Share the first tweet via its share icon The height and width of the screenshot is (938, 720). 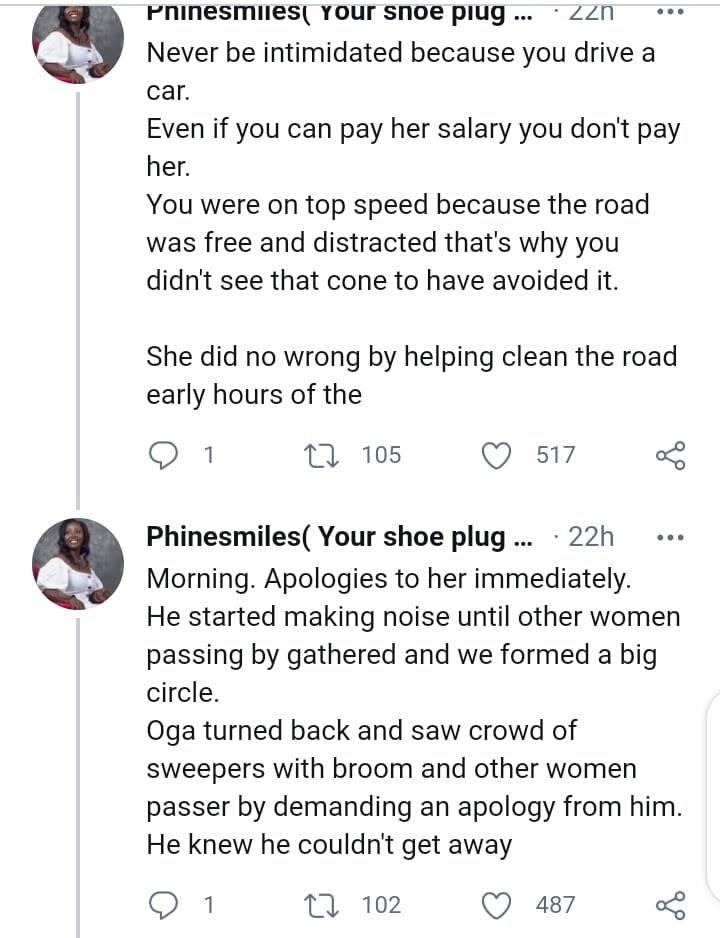(671, 455)
